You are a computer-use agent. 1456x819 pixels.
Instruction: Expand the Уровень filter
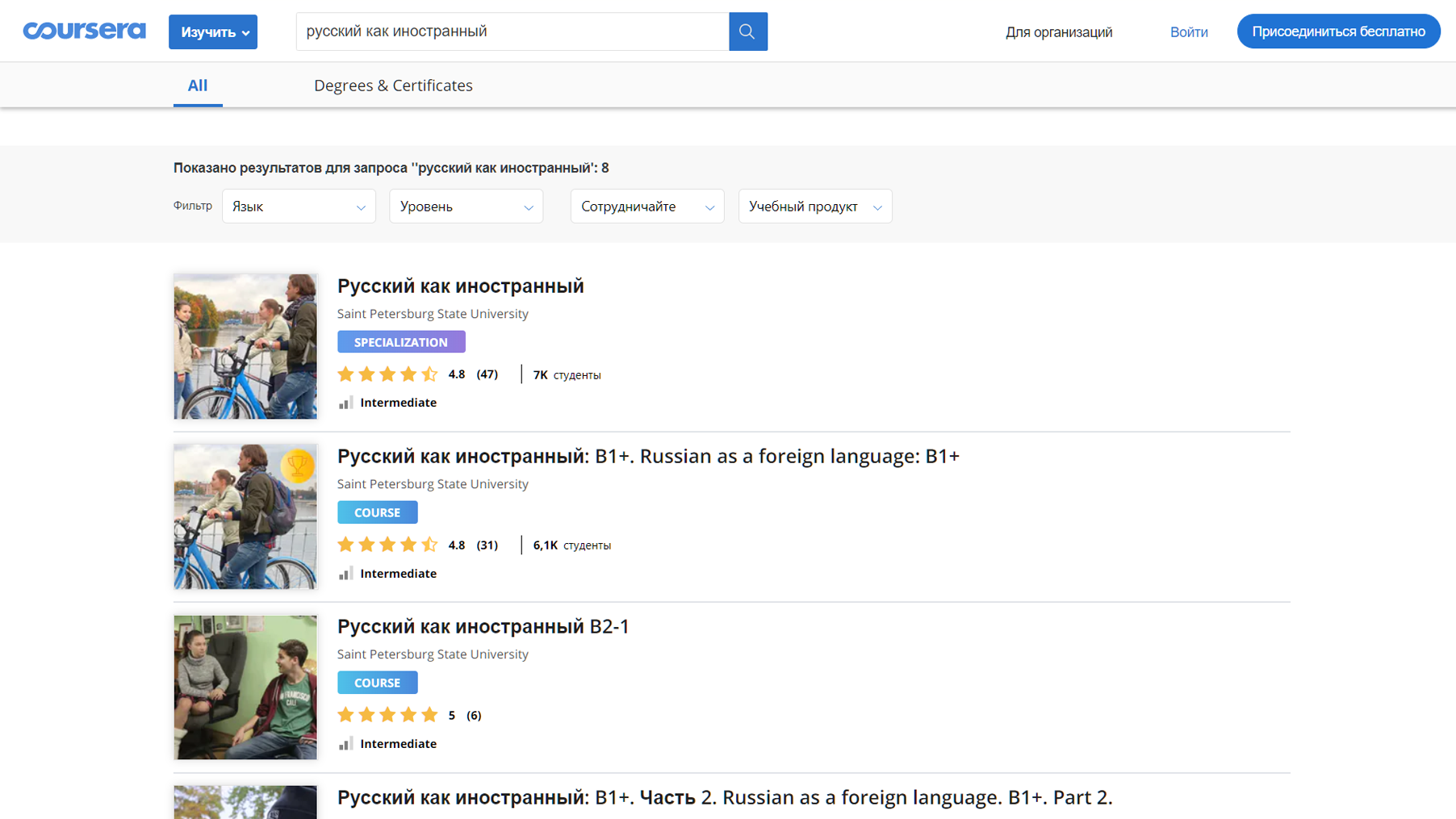(466, 206)
